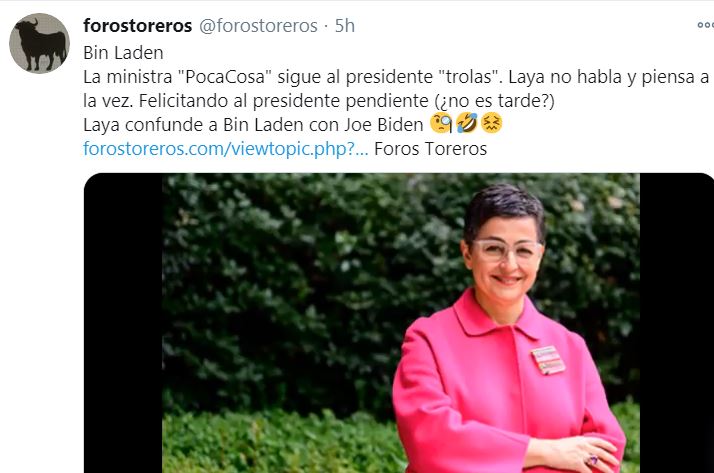Click the line 'Laya confunde a Bin Laden con Joe Biden'
Viewport: 714px width, 473px height.
[253, 125]
